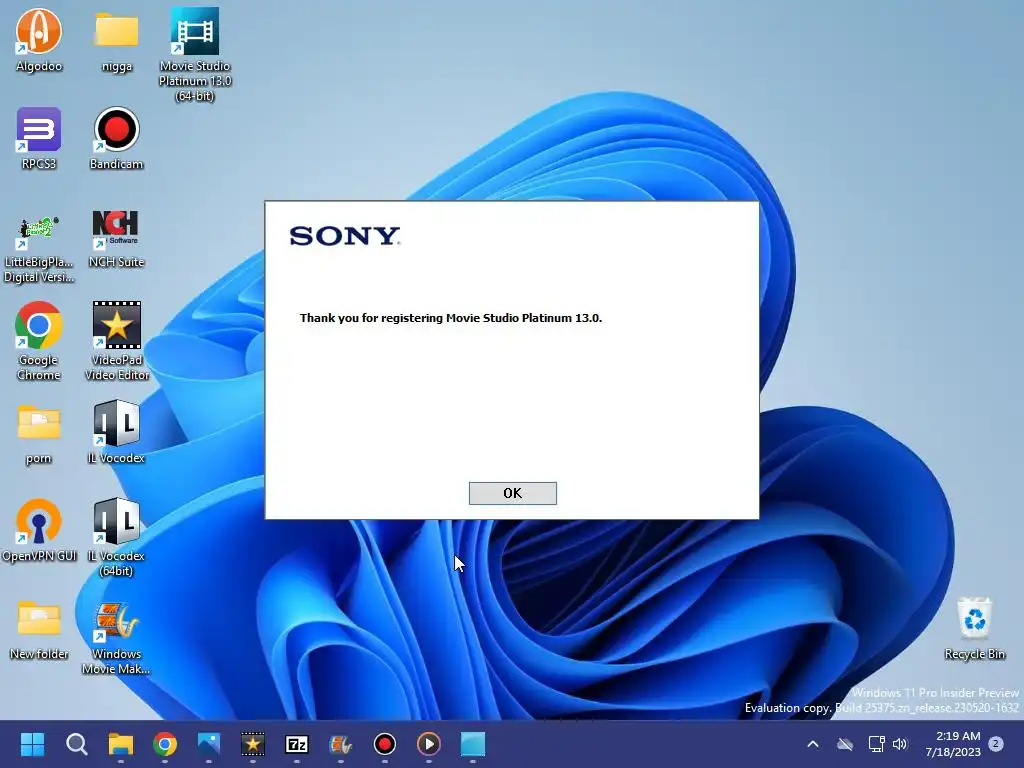Viewport: 1024px width, 768px height.
Task: Open the Windows Start menu
Action: [x=32, y=744]
